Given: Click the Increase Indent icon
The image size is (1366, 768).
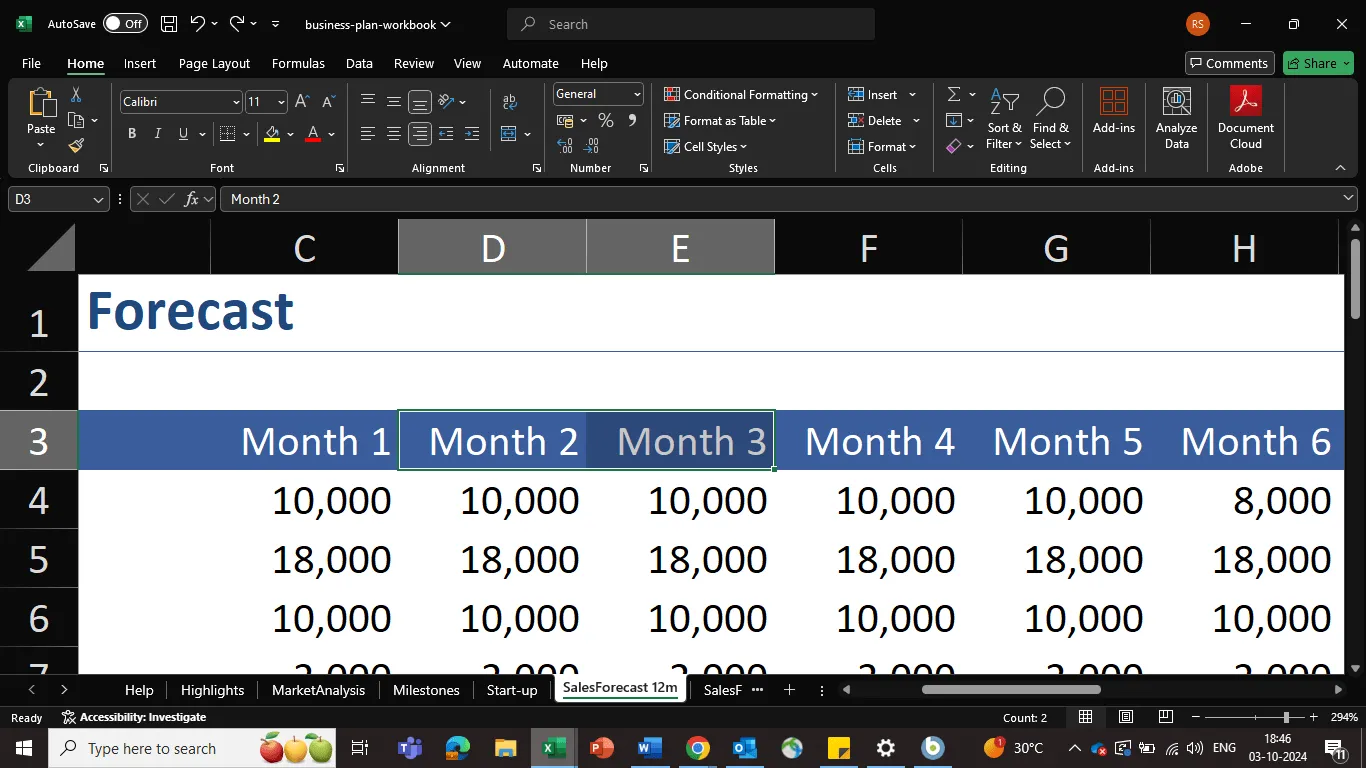Looking at the screenshot, I should [x=472, y=134].
